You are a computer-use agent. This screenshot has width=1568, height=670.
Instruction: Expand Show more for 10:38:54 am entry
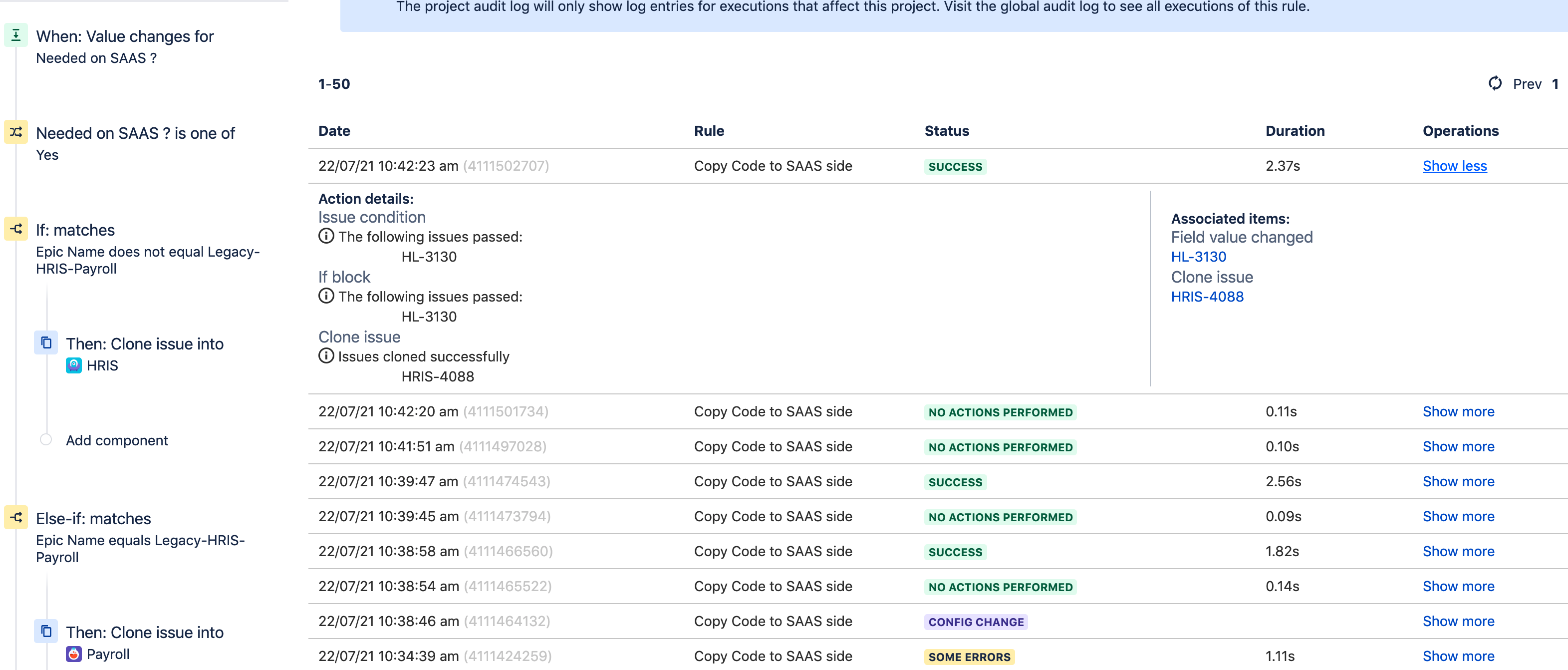point(1458,586)
